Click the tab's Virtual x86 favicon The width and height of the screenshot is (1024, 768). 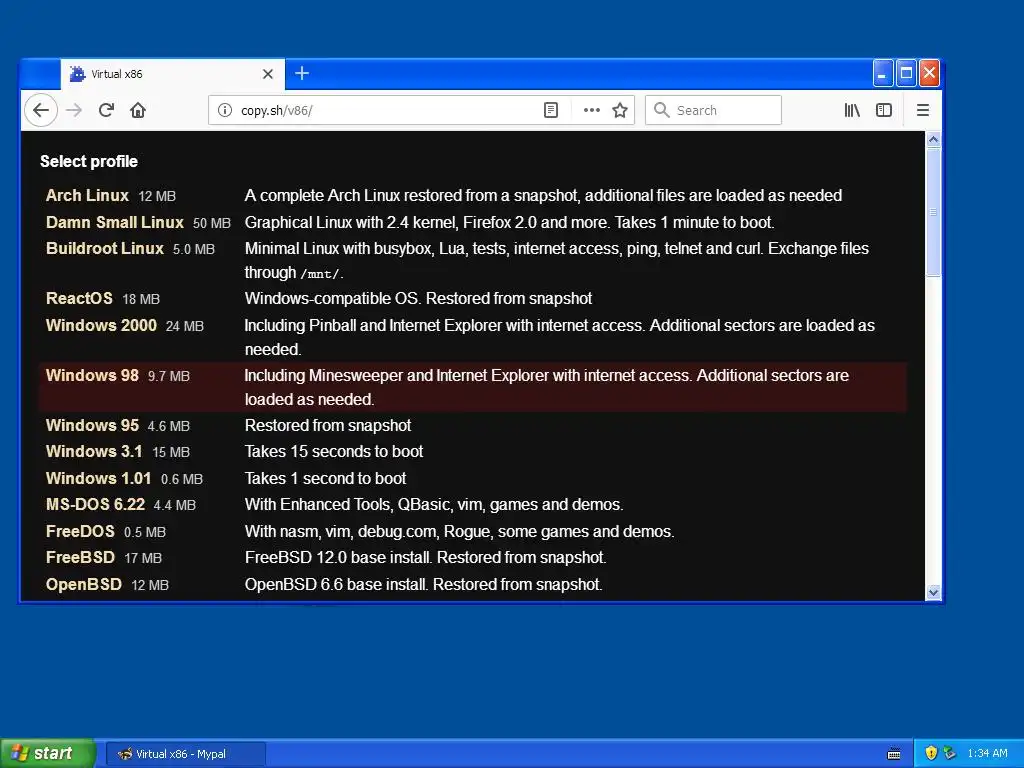[x=78, y=74]
